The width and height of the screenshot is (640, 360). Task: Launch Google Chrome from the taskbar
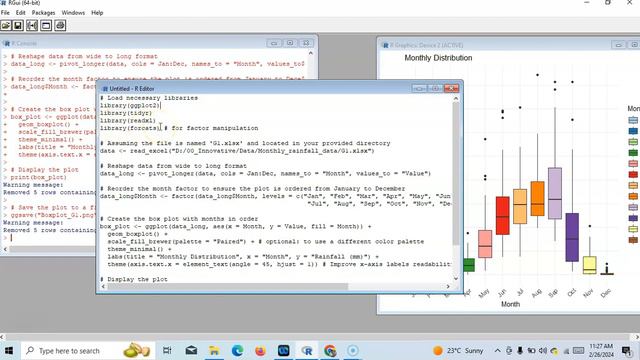tap(330, 351)
